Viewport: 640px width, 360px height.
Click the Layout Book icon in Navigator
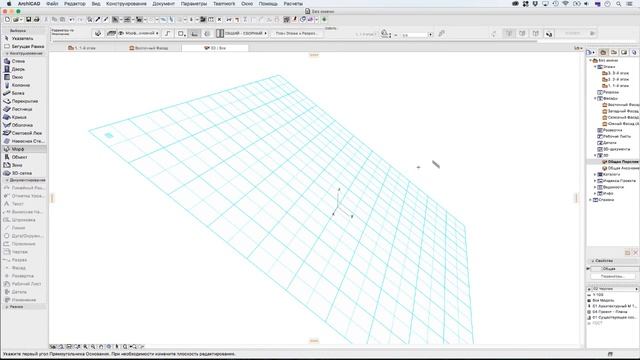[x=624, y=53]
